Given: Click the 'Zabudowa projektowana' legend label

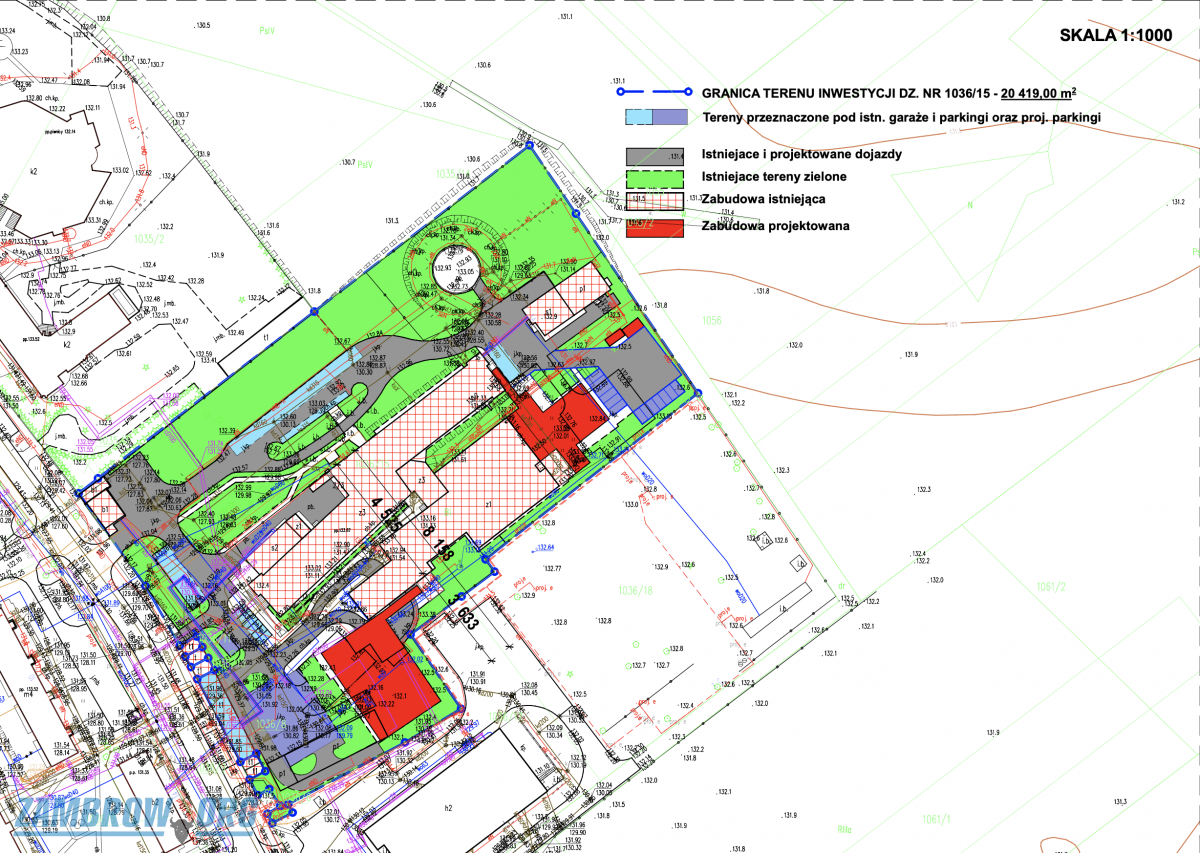Looking at the screenshot, I should click(776, 226).
